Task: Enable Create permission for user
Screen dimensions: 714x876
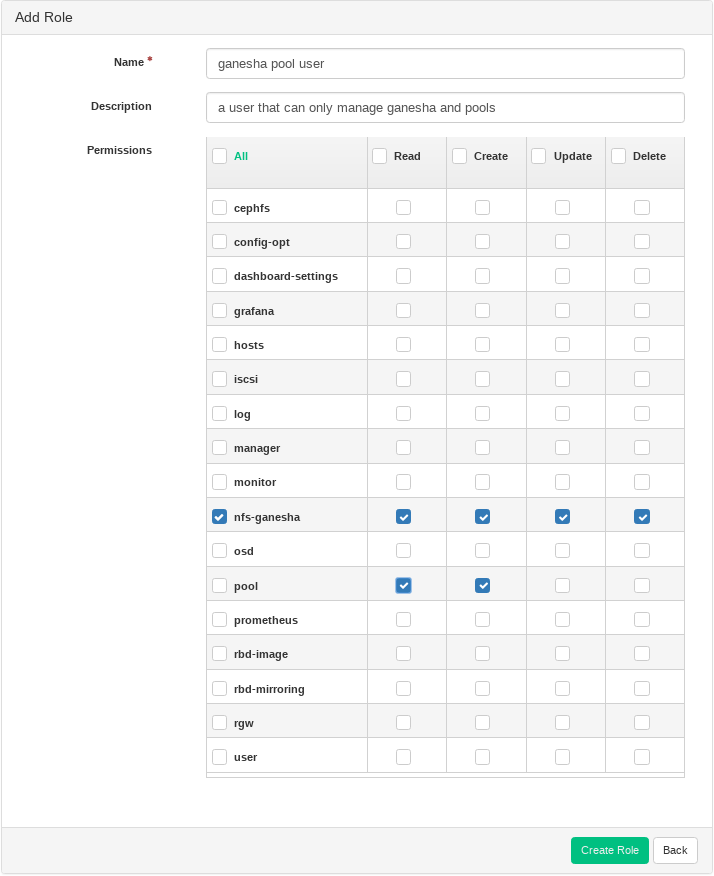Action: pos(483,757)
